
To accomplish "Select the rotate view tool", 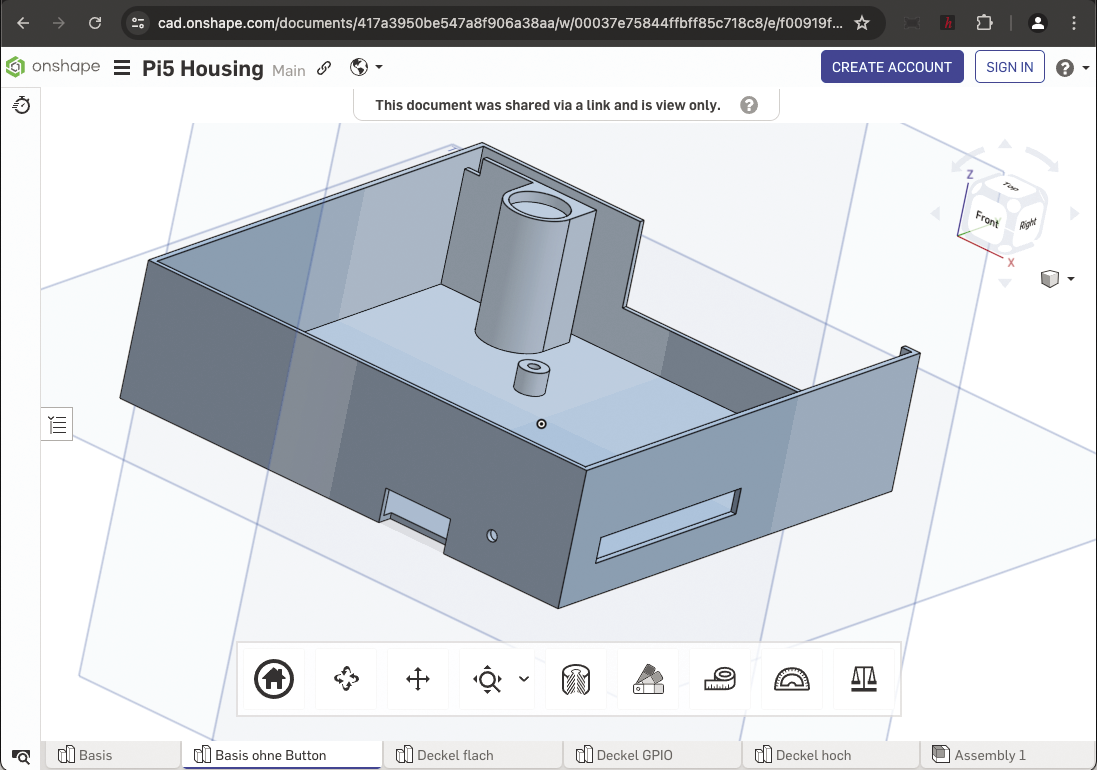I will pyautogui.click(x=345, y=679).
